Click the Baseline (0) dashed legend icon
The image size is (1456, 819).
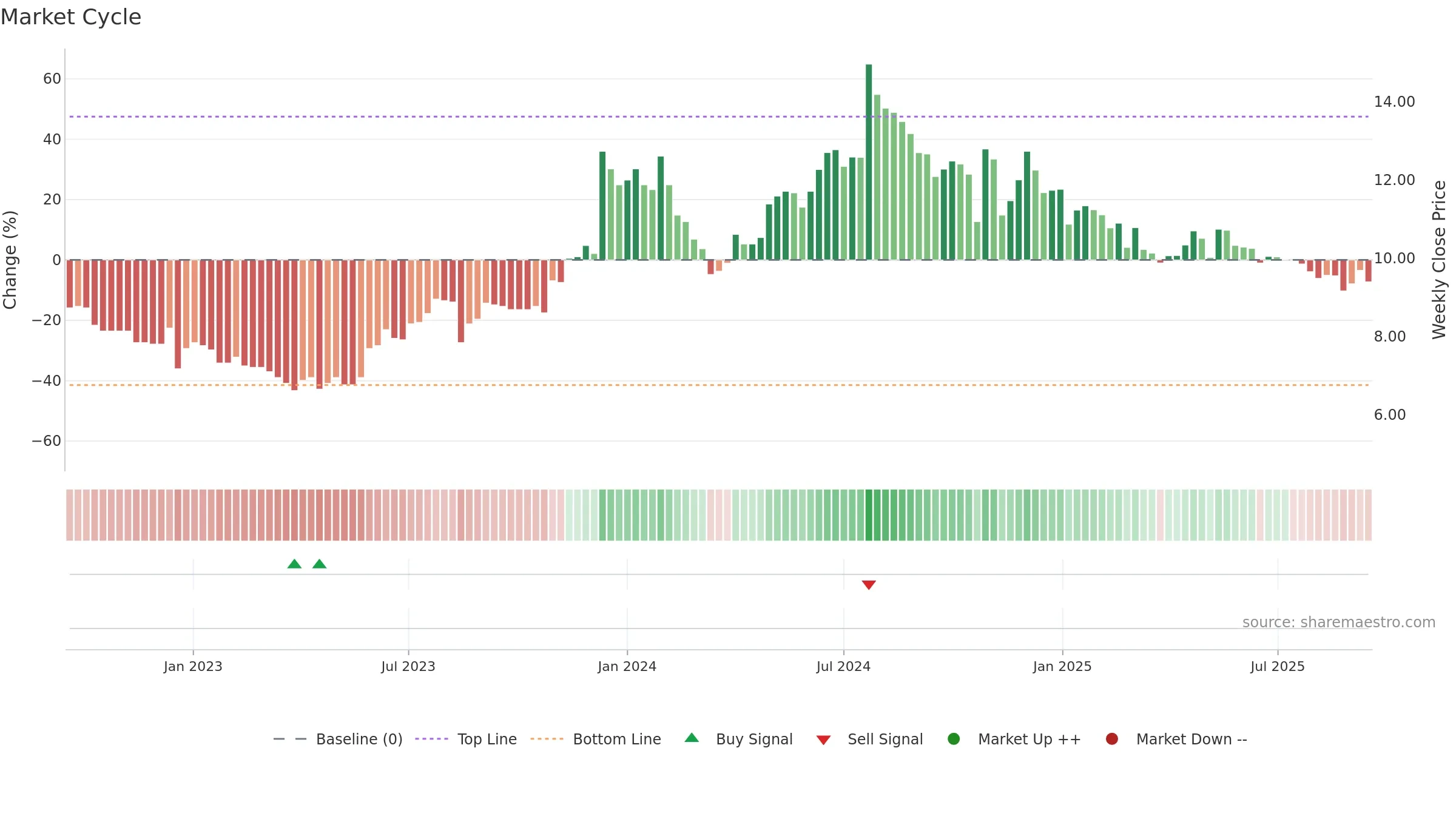pos(290,739)
